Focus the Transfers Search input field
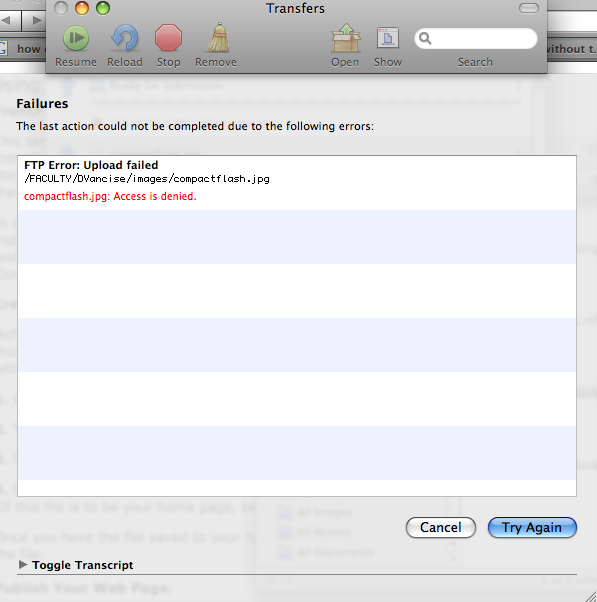 coord(476,38)
